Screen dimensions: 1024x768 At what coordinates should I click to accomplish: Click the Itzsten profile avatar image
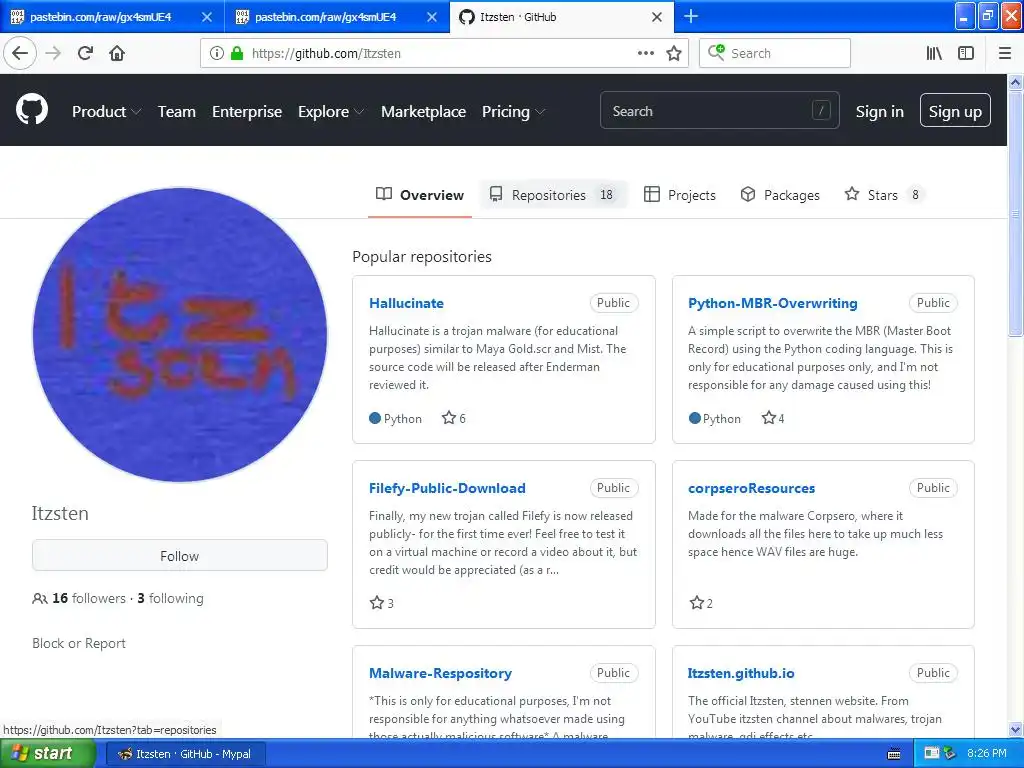coord(180,334)
